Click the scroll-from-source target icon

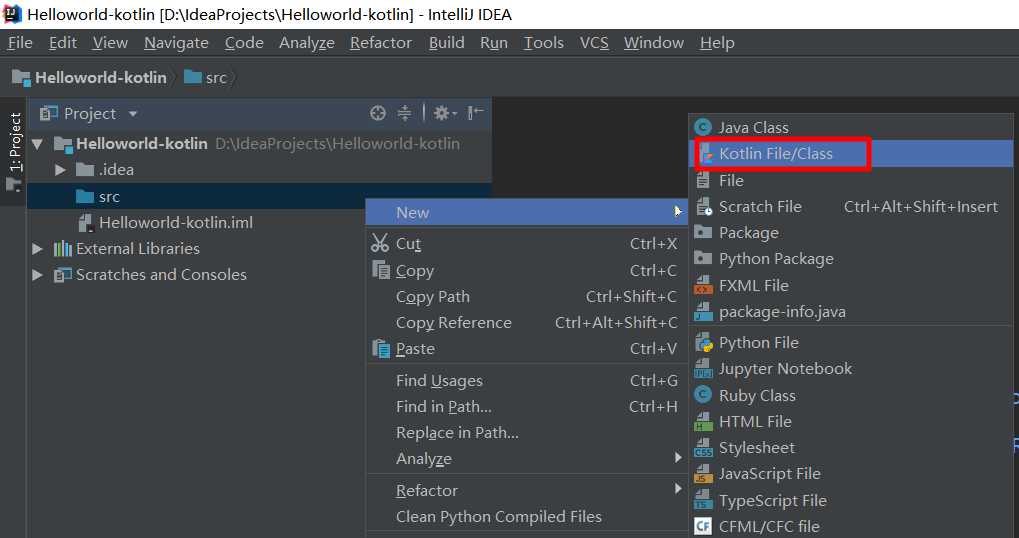pos(378,113)
